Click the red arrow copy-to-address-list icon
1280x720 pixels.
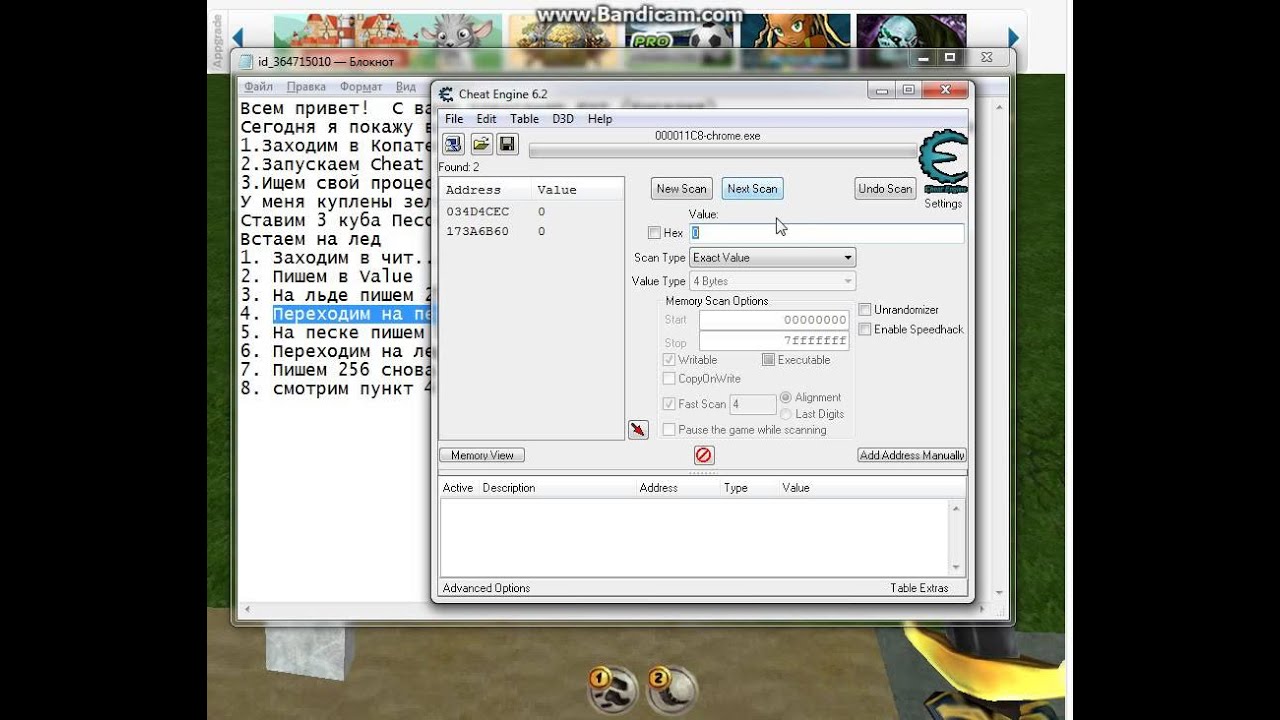[x=638, y=429]
